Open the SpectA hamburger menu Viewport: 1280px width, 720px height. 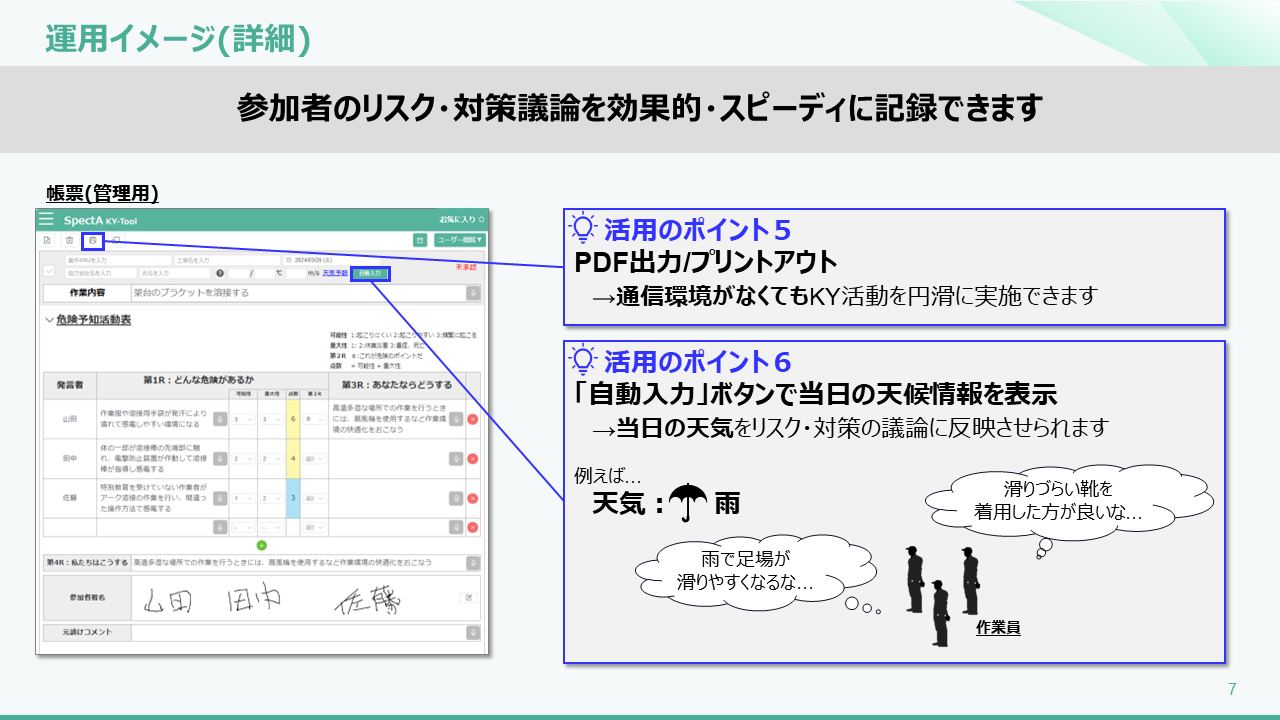click(x=46, y=219)
